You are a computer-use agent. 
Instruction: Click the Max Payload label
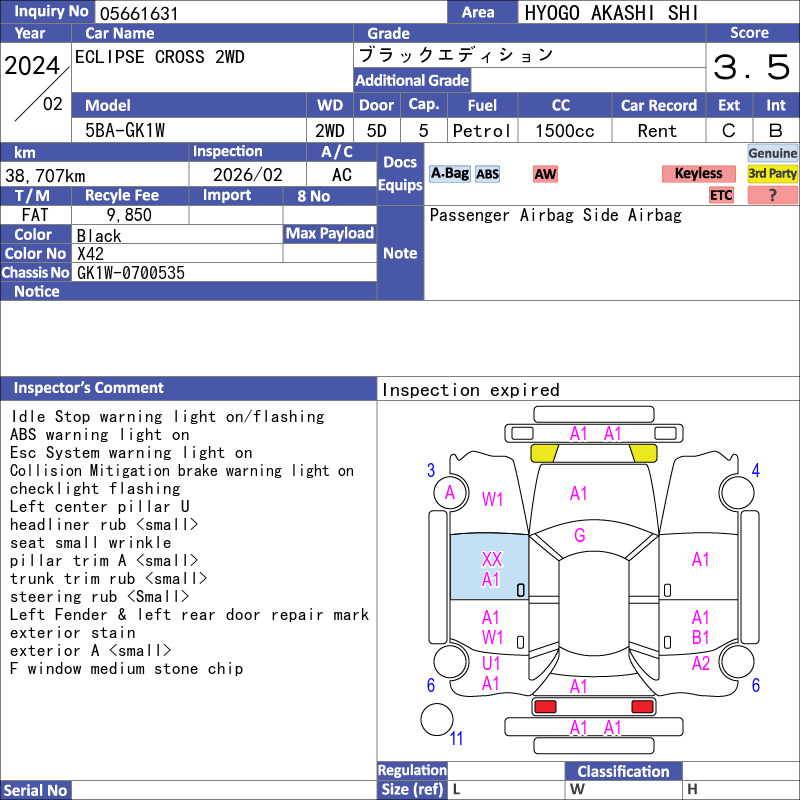coord(330,234)
